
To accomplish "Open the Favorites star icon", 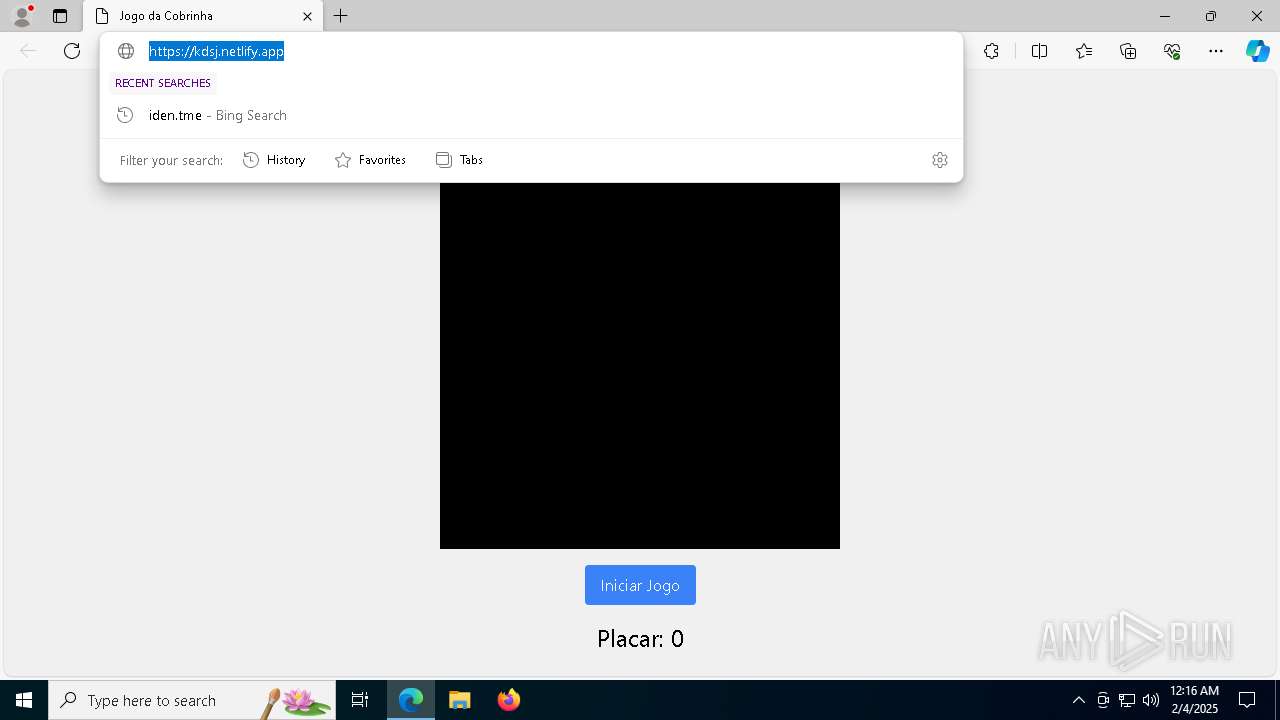I will pyautogui.click(x=1084, y=51).
